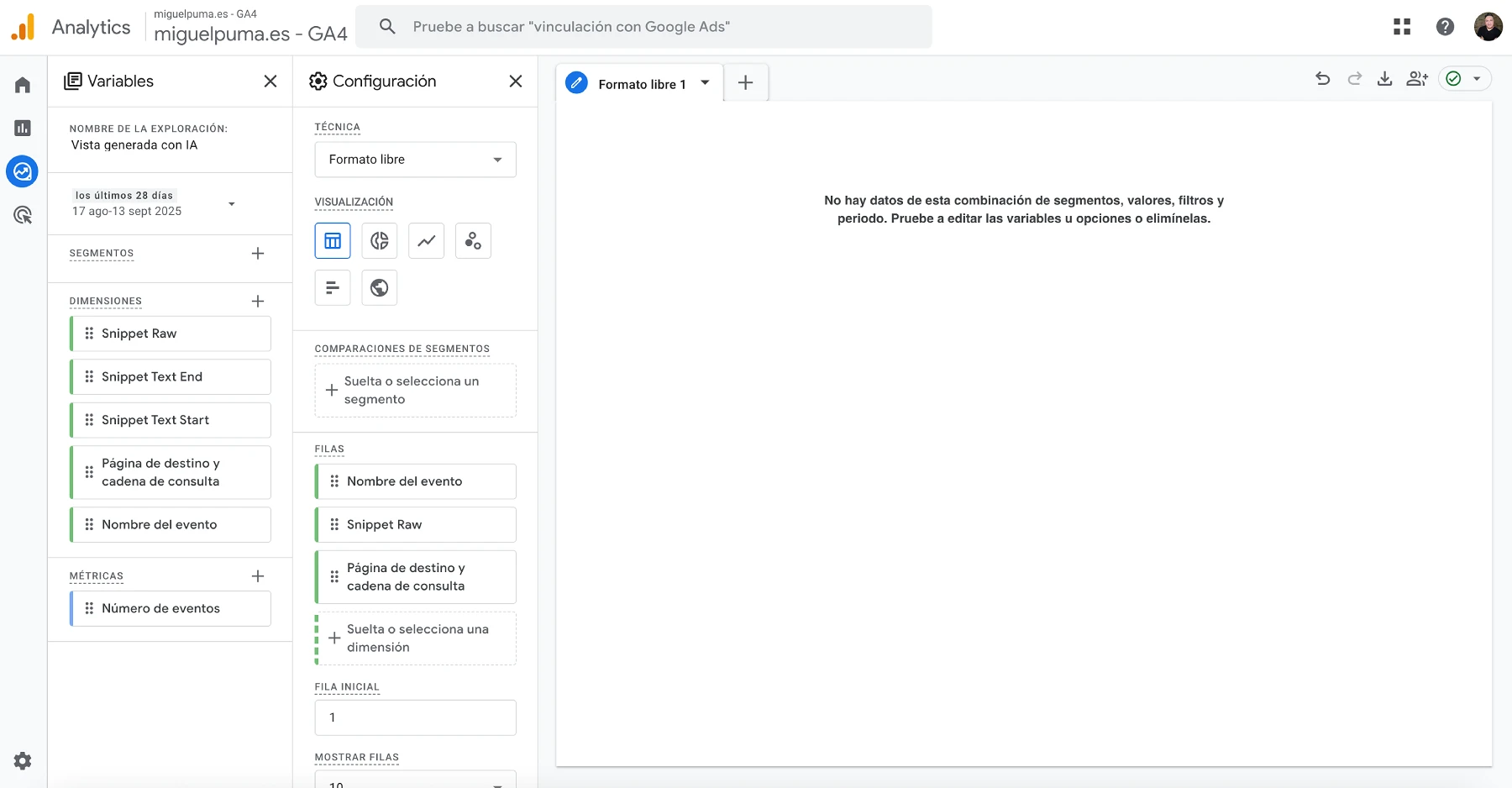Download the exploration data
1512x788 pixels.
pos(1384,79)
